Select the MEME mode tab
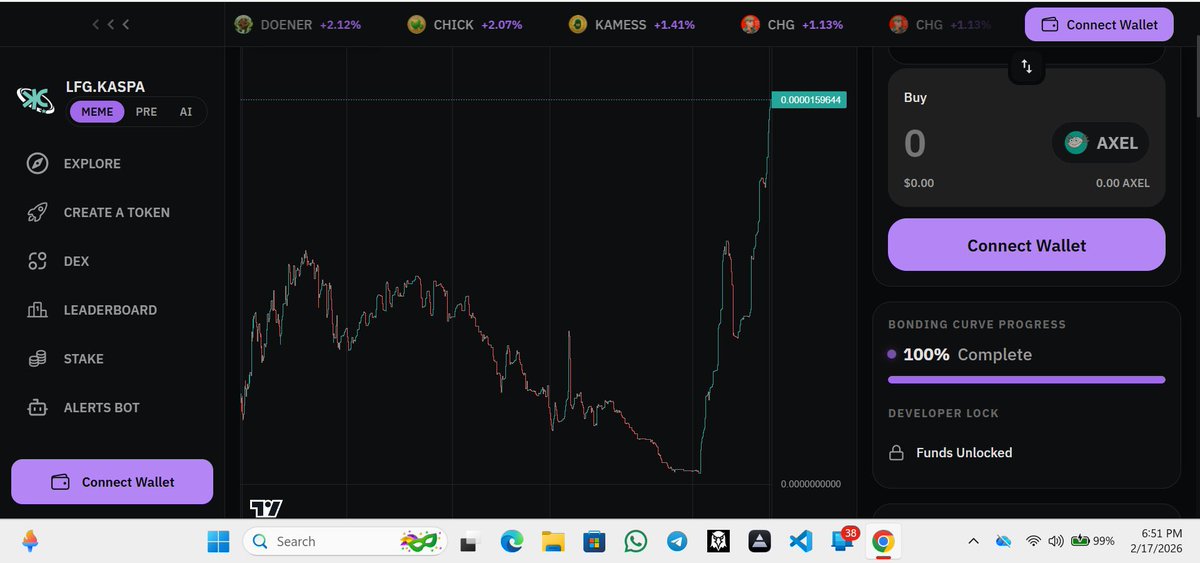The width and height of the screenshot is (1200, 563). point(97,112)
